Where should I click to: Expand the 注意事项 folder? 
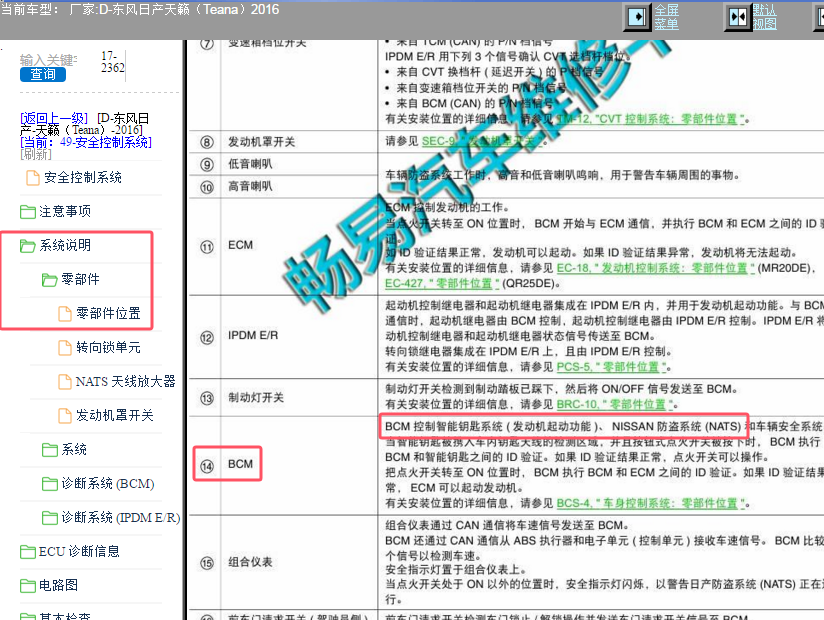pos(65,211)
